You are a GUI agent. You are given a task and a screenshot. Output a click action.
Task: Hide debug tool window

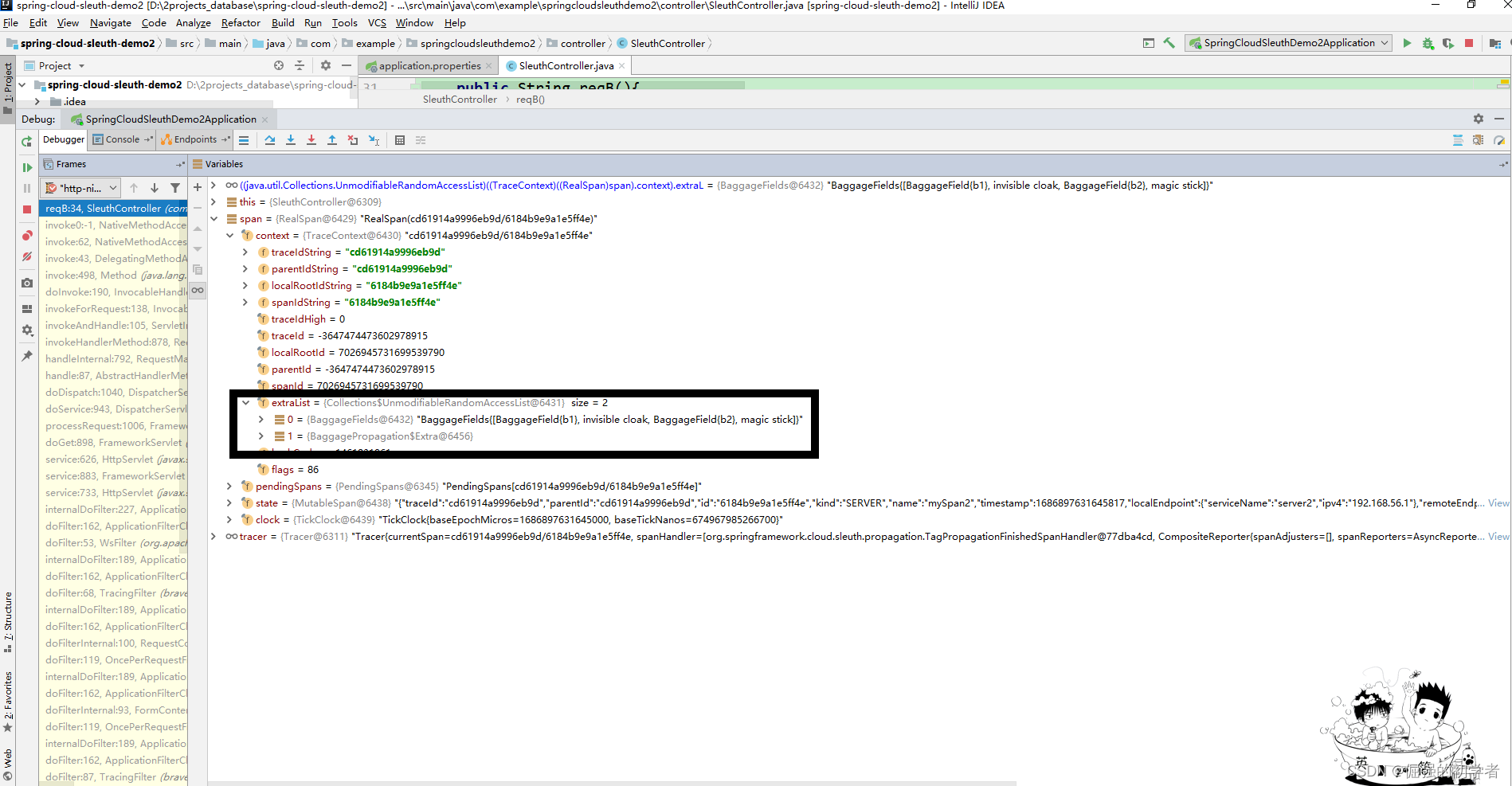[1499, 119]
